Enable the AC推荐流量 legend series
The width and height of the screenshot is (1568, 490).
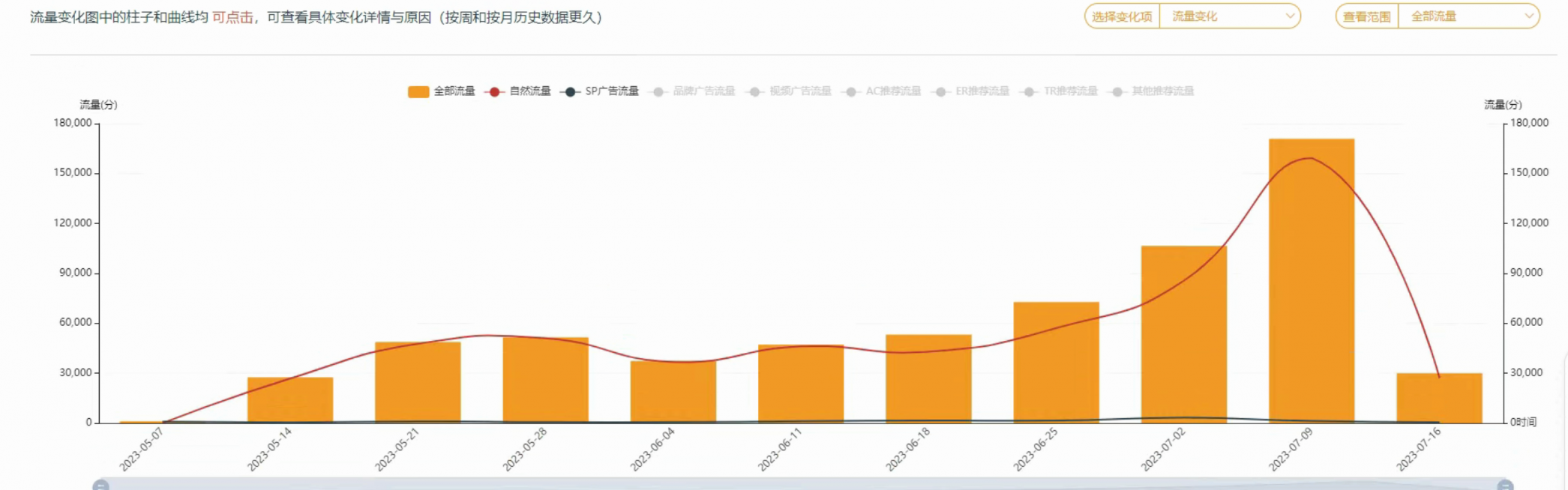881,91
